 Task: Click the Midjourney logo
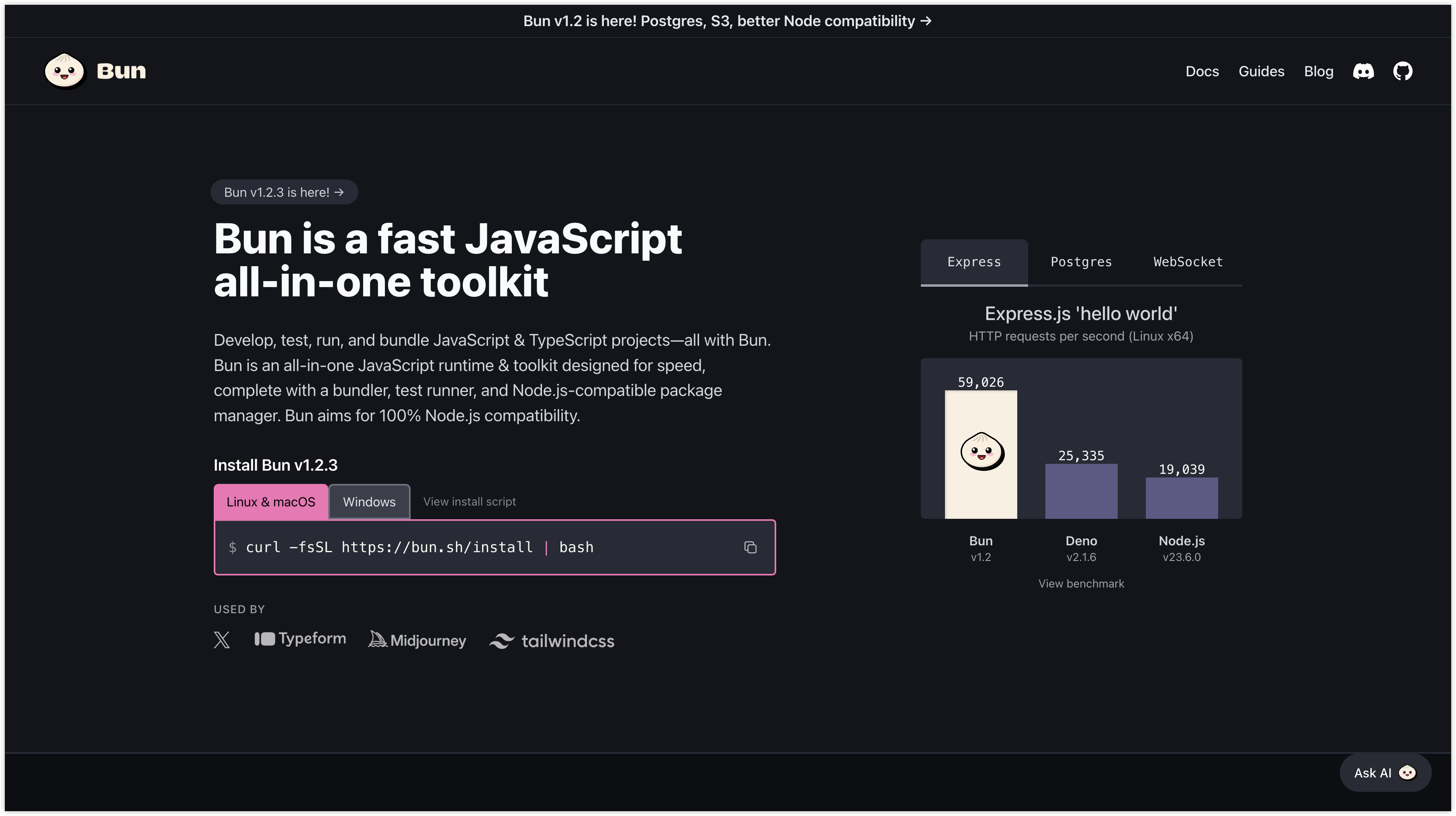point(417,640)
